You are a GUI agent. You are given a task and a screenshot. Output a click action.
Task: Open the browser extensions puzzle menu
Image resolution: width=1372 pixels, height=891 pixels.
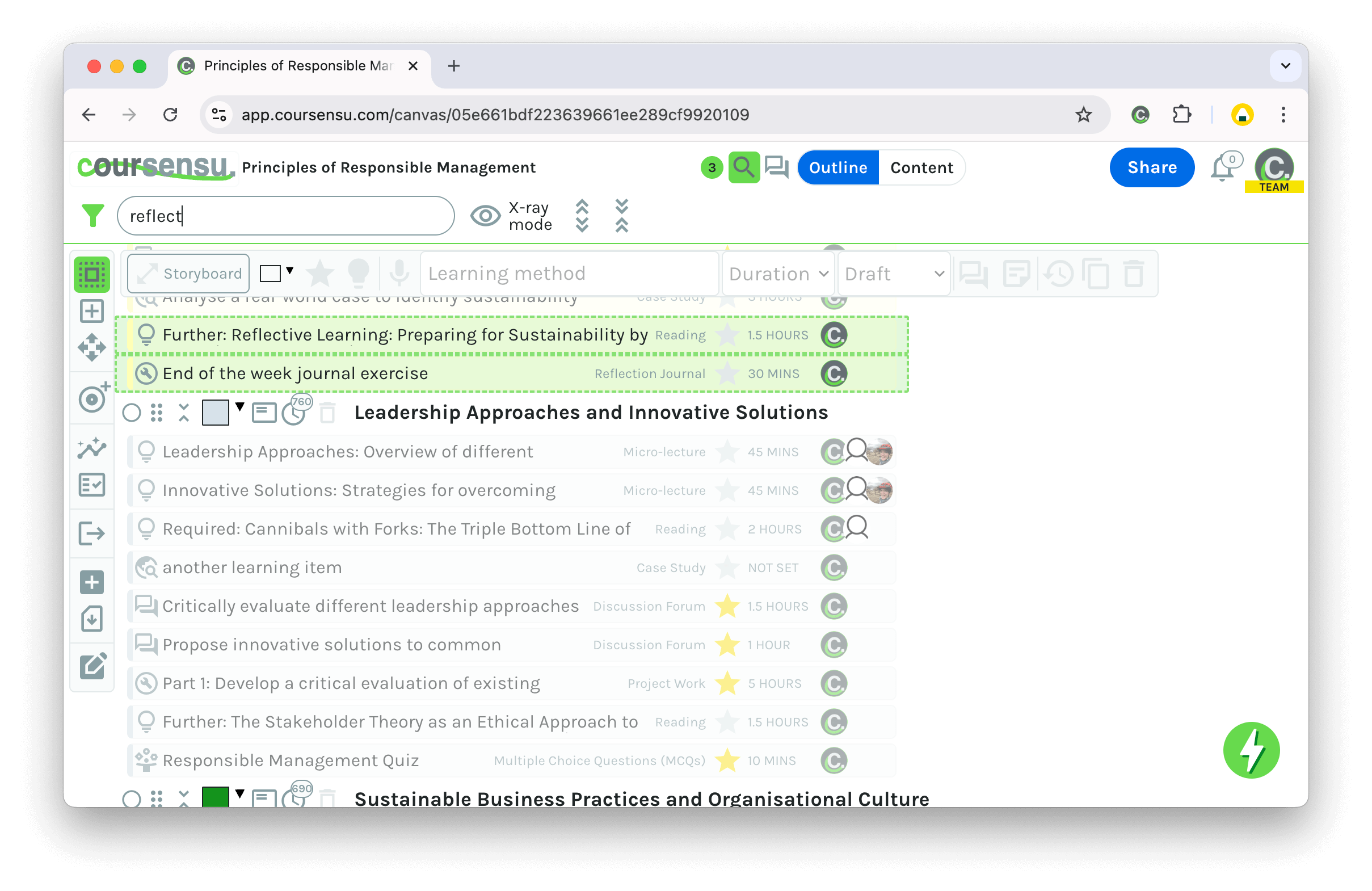[x=1181, y=115]
